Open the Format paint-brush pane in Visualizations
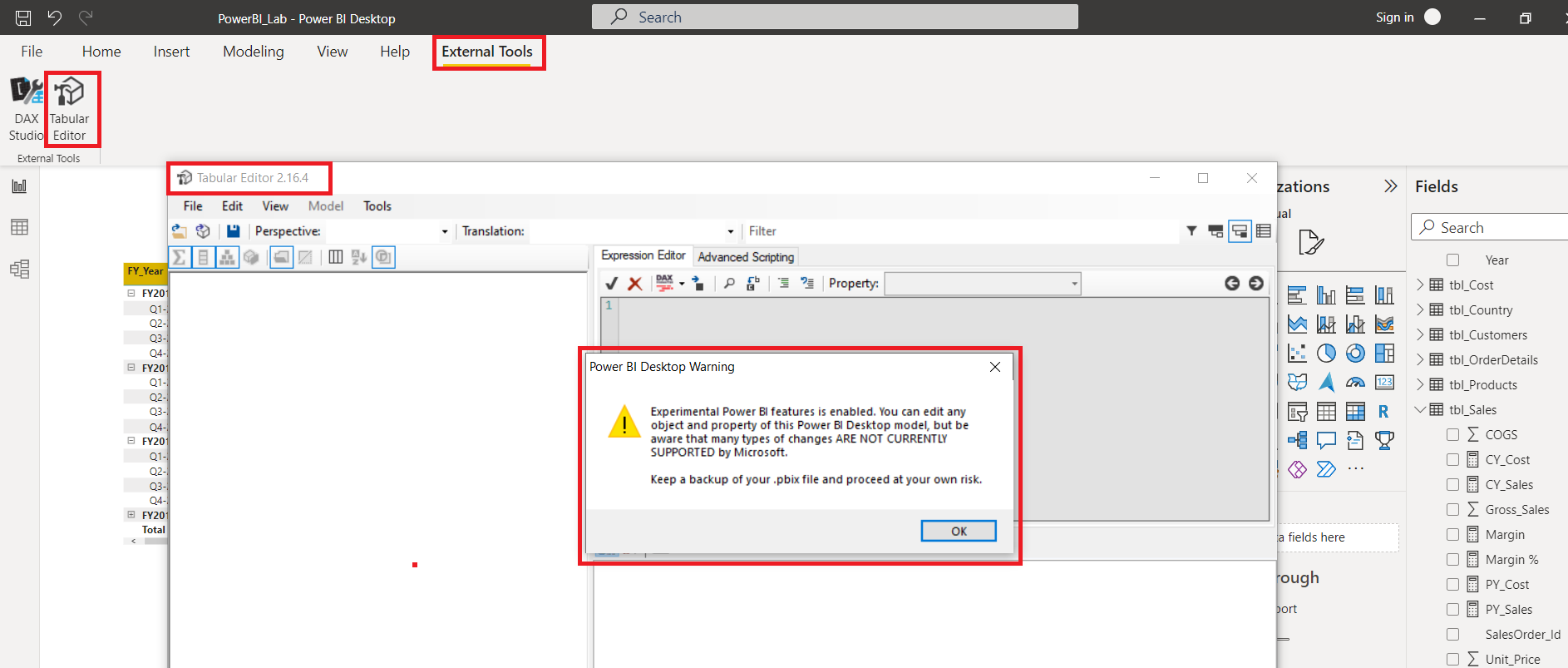 pyautogui.click(x=1311, y=242)
